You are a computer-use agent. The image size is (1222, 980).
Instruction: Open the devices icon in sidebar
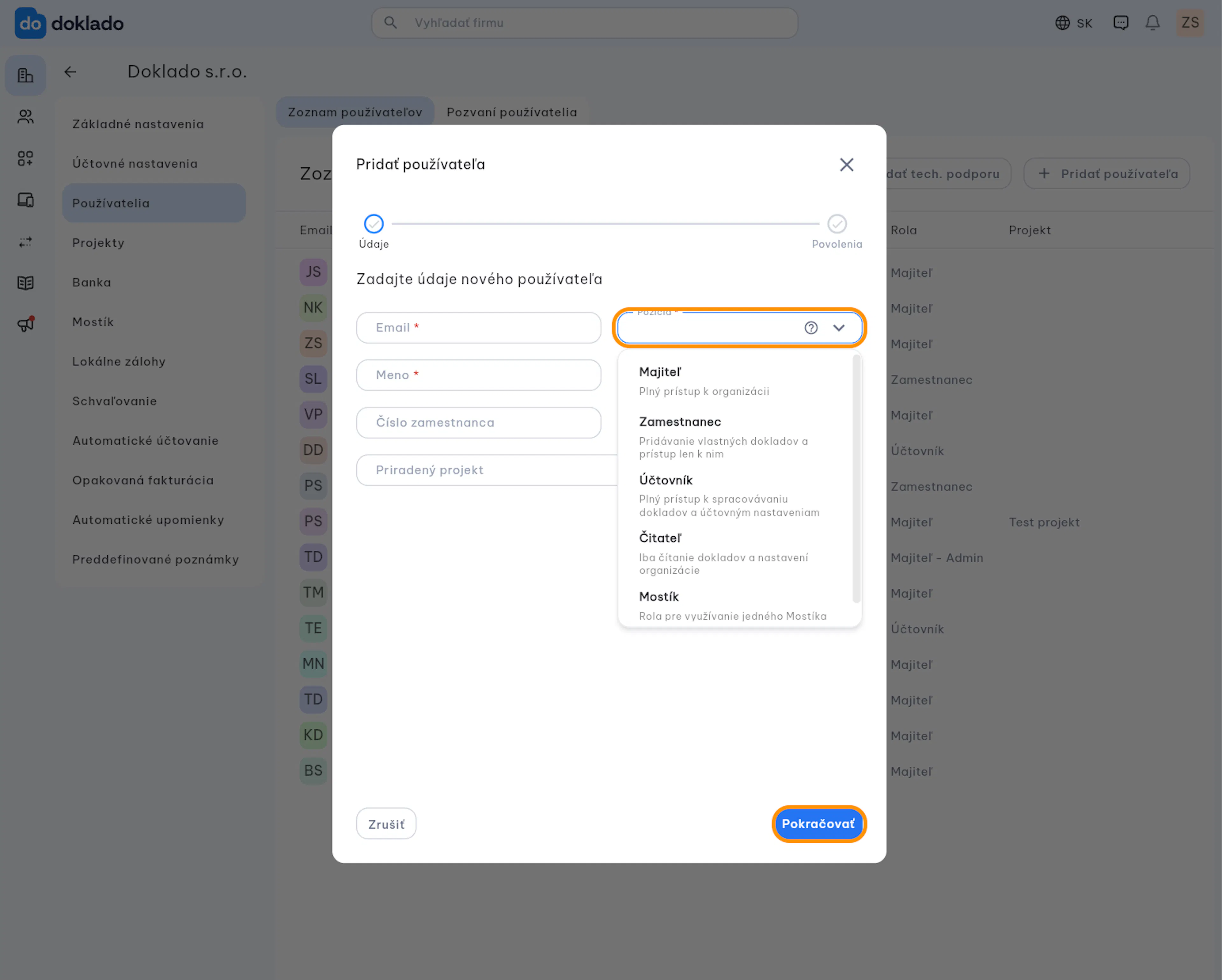[25, 200]
